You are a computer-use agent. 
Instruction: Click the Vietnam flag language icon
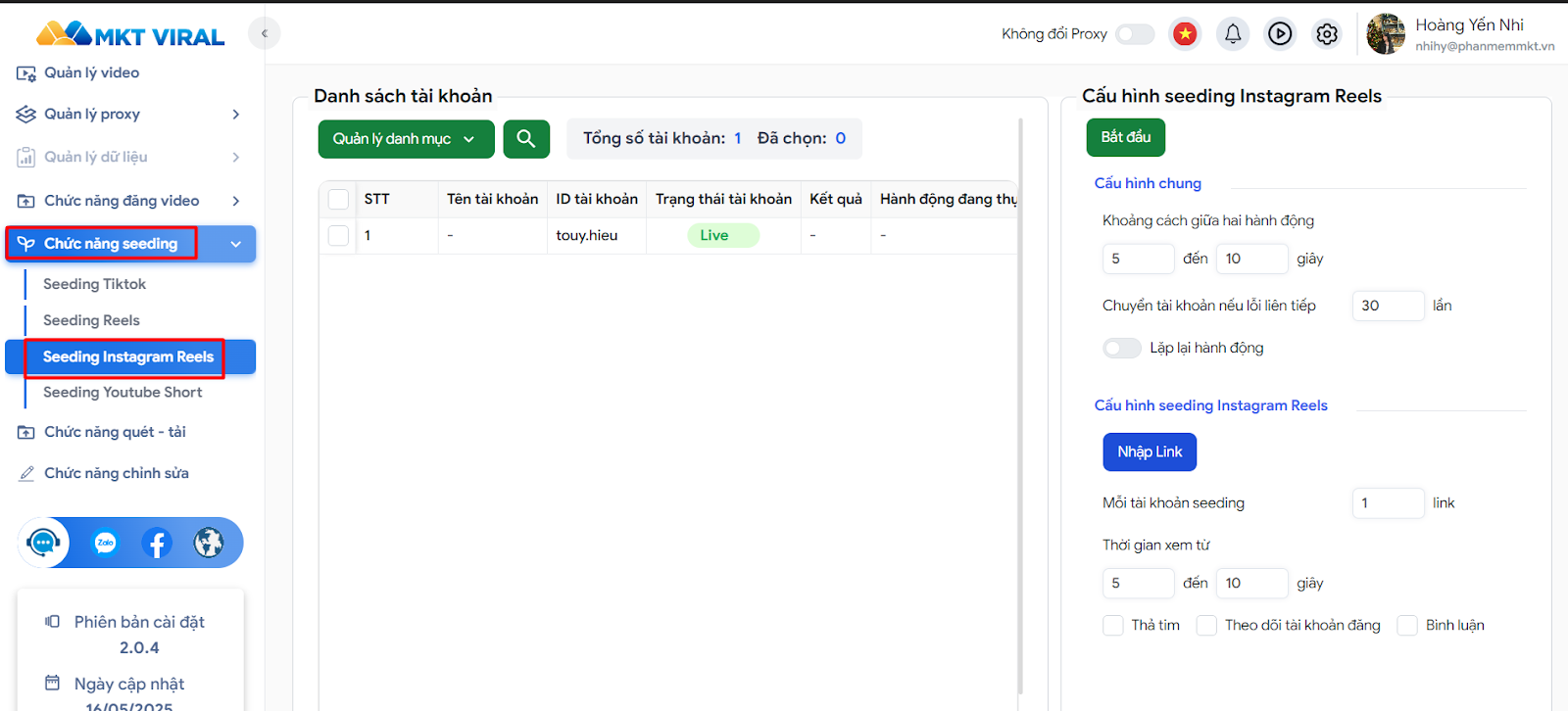[x=1186, y=34]
